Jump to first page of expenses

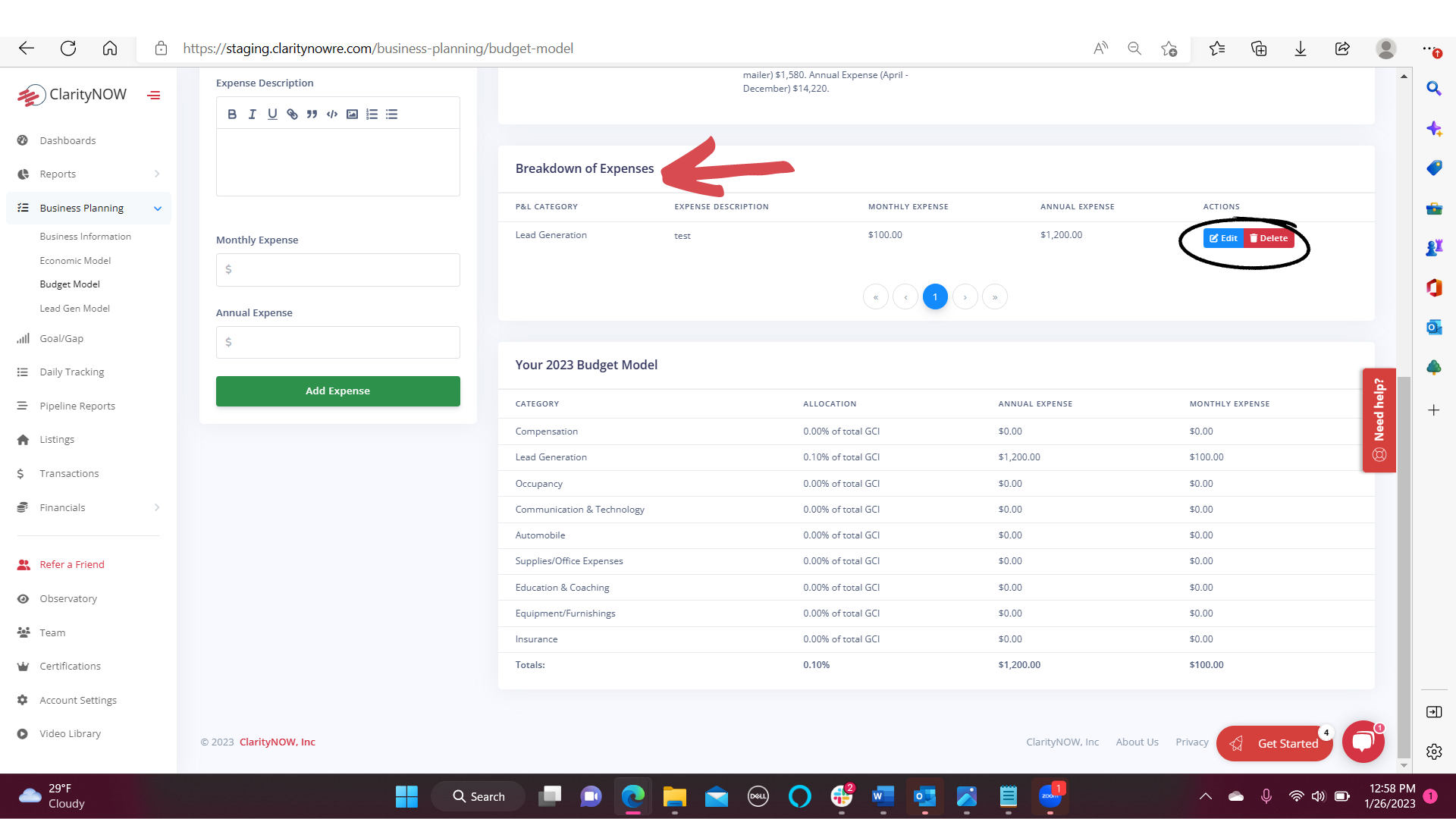coord(876,297)
